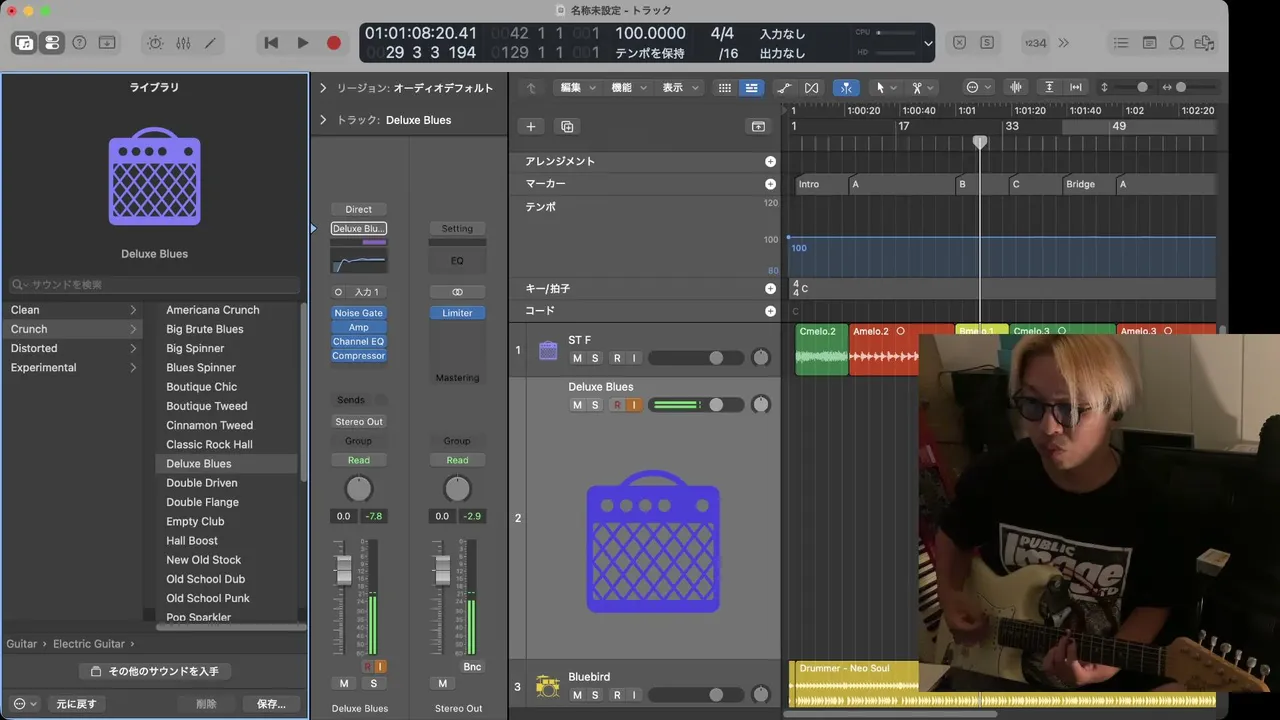Open the 表示 menu
This screenshot has width=1280, height=720.
click(x=680, y=88)
